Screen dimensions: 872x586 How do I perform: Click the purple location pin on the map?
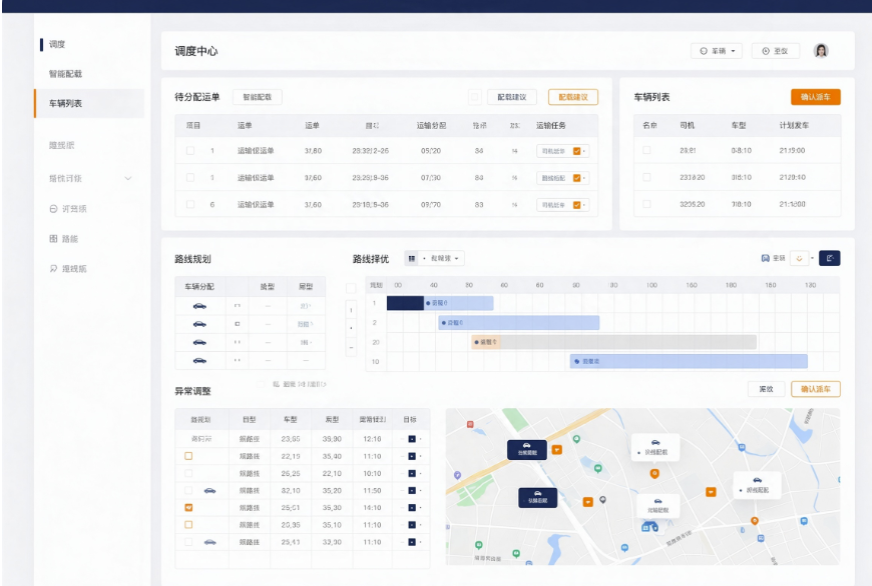point(457,475)
